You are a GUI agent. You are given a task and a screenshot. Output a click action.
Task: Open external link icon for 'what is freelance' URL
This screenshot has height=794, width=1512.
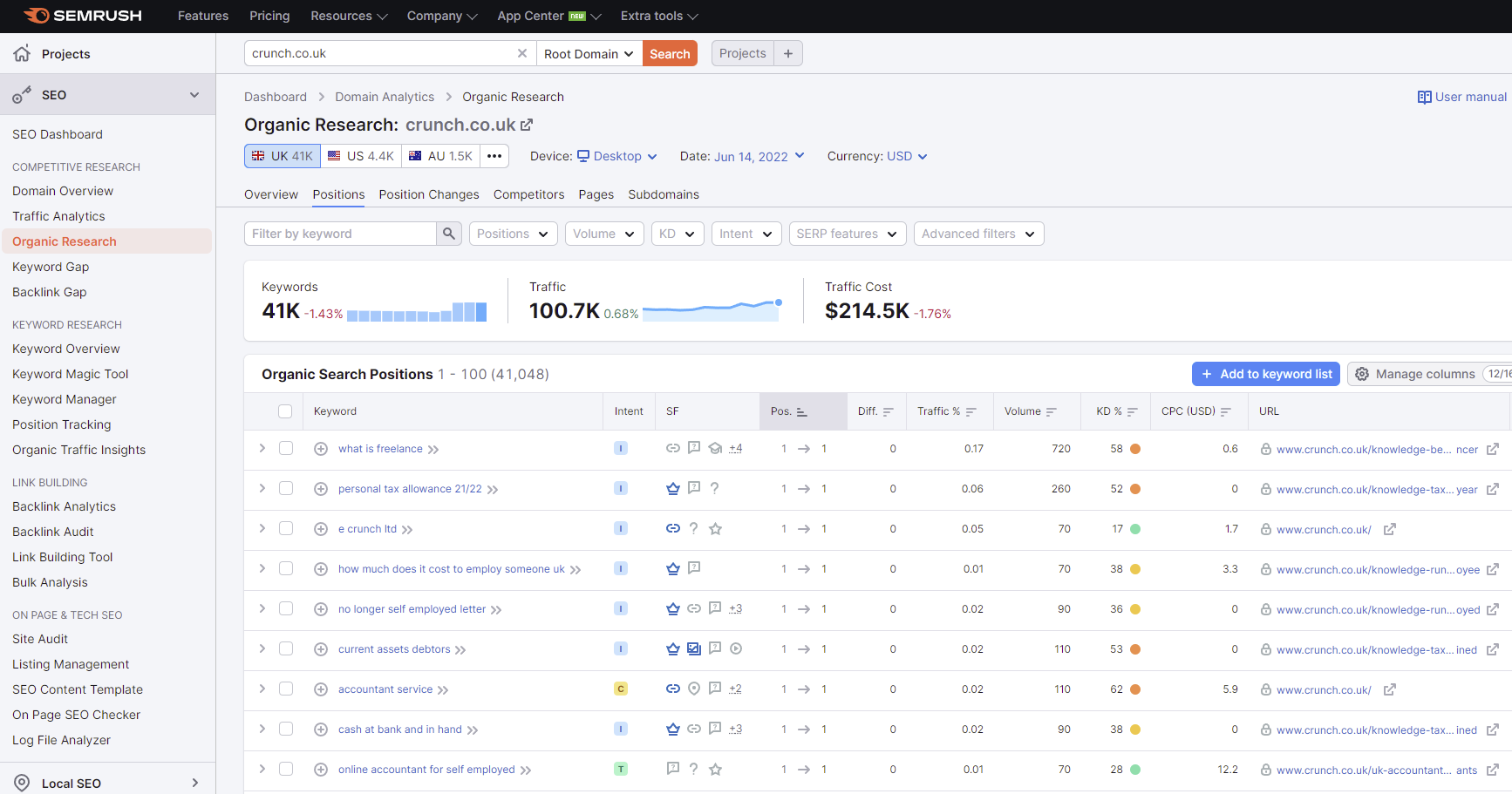click(x=1493, y=449)
